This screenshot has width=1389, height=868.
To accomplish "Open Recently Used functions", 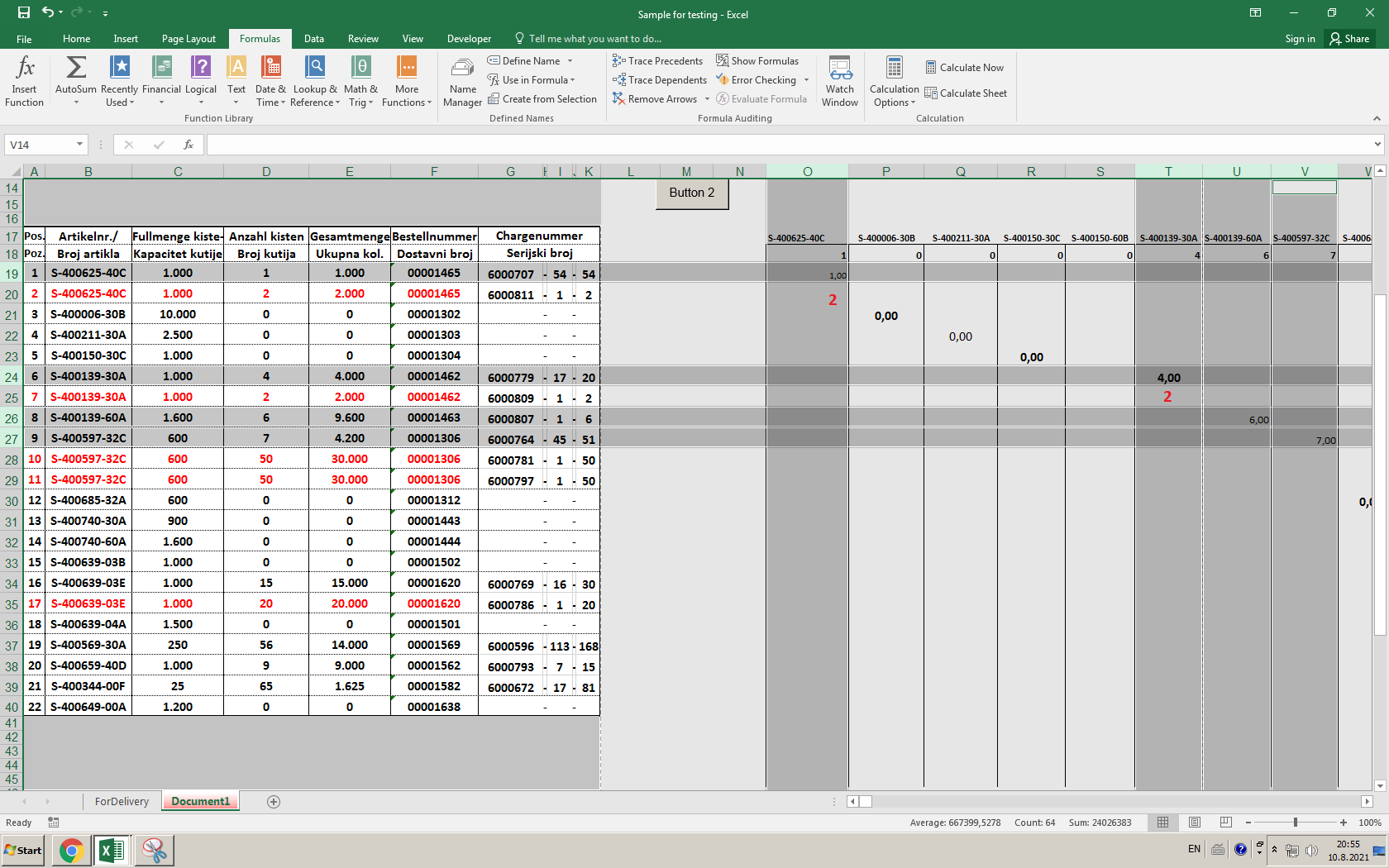I will click(x=119, y=81).
